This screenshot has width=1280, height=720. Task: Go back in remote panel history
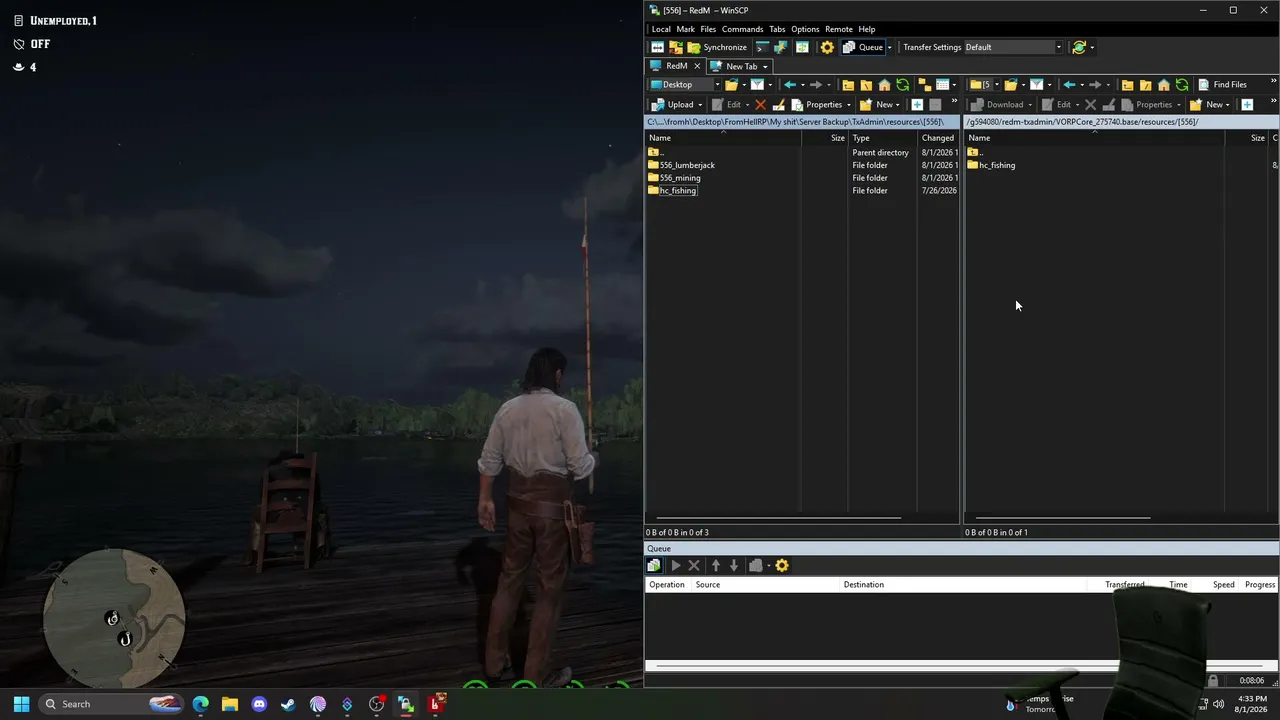tap(1069, 85)
